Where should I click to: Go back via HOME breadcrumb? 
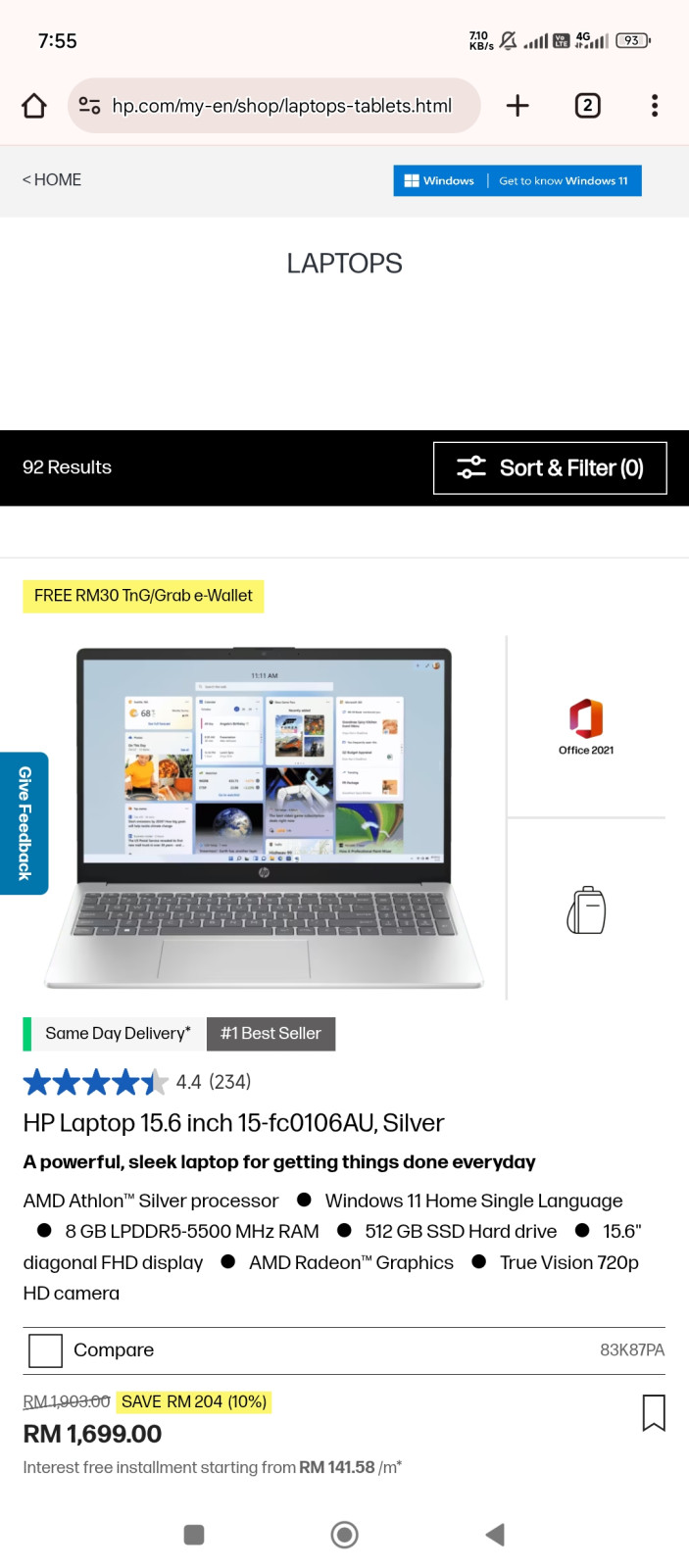(x=52, y=180)
